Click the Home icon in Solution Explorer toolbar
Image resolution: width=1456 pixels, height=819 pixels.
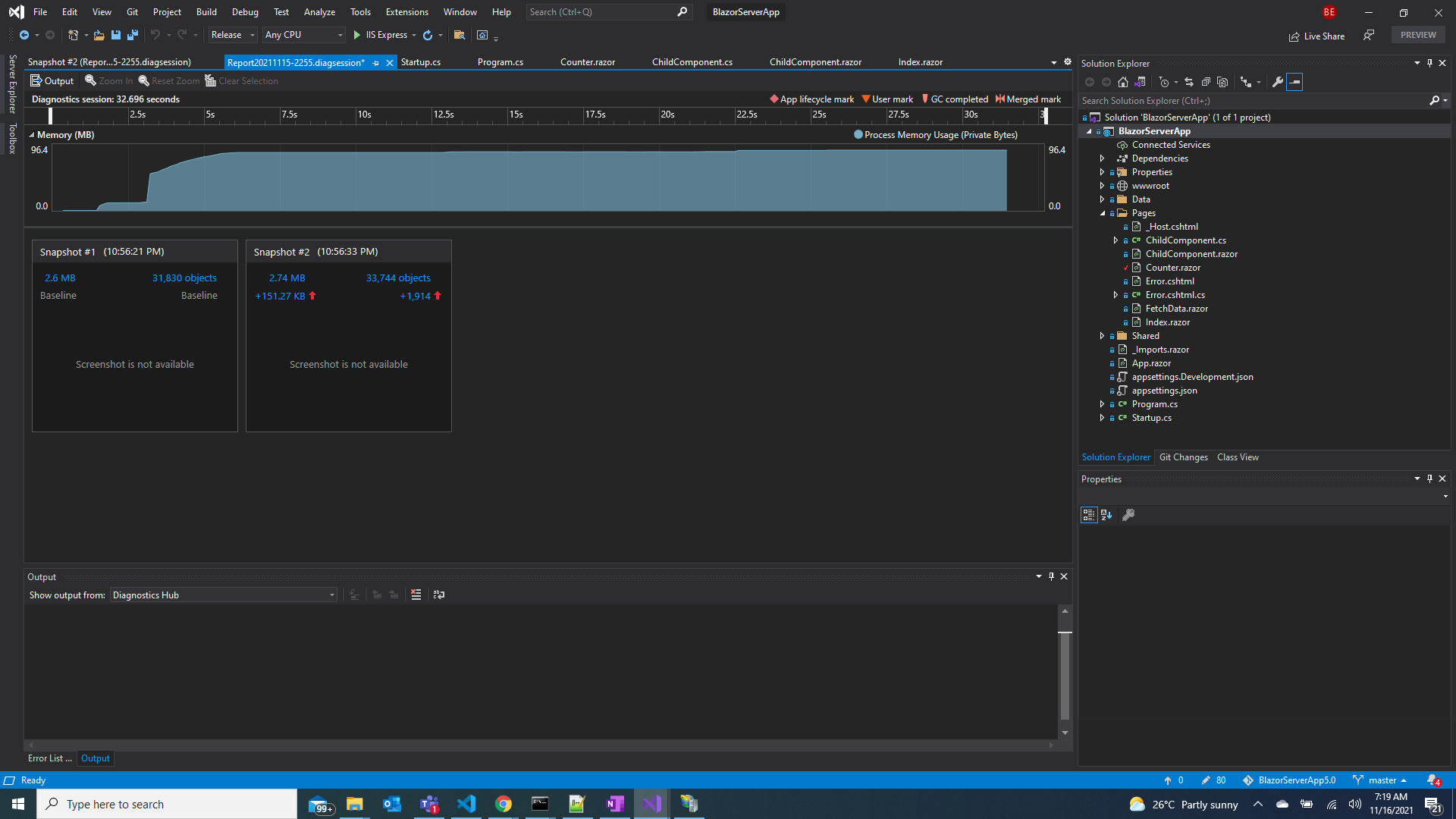point(1122,82)
